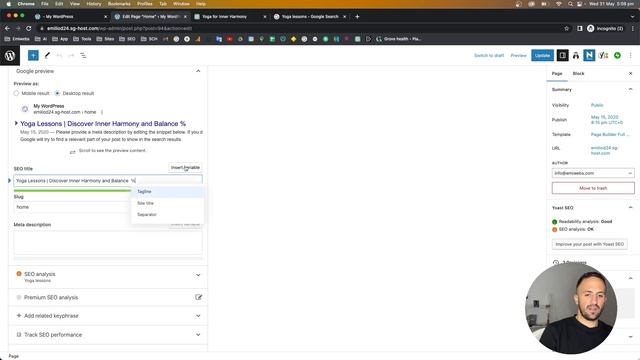
Task: Select the Tools pencil icon
Action: click(x=47, y=55)
